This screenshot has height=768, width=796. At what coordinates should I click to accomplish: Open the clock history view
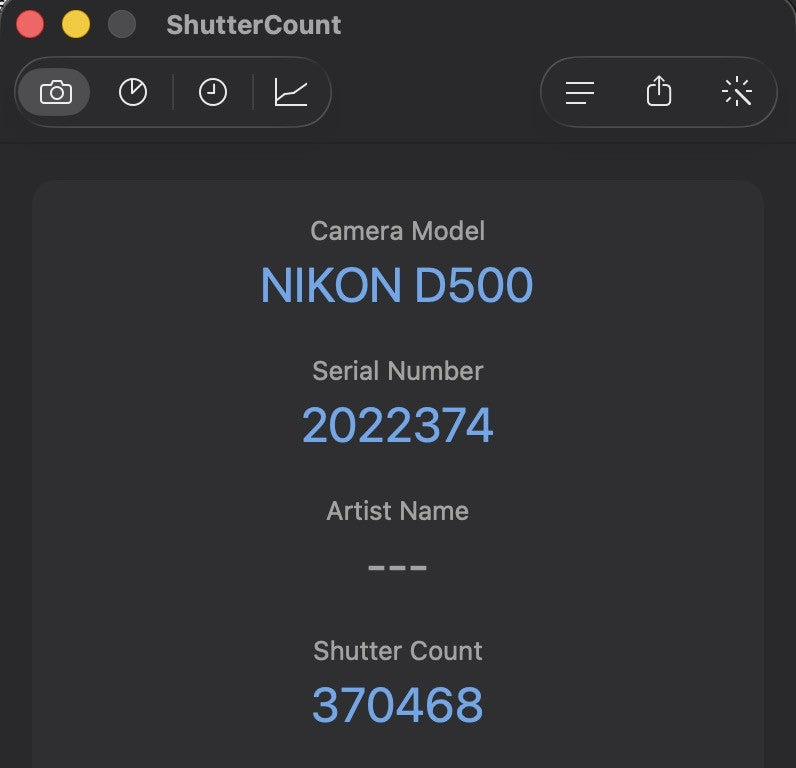click(213, 92)
